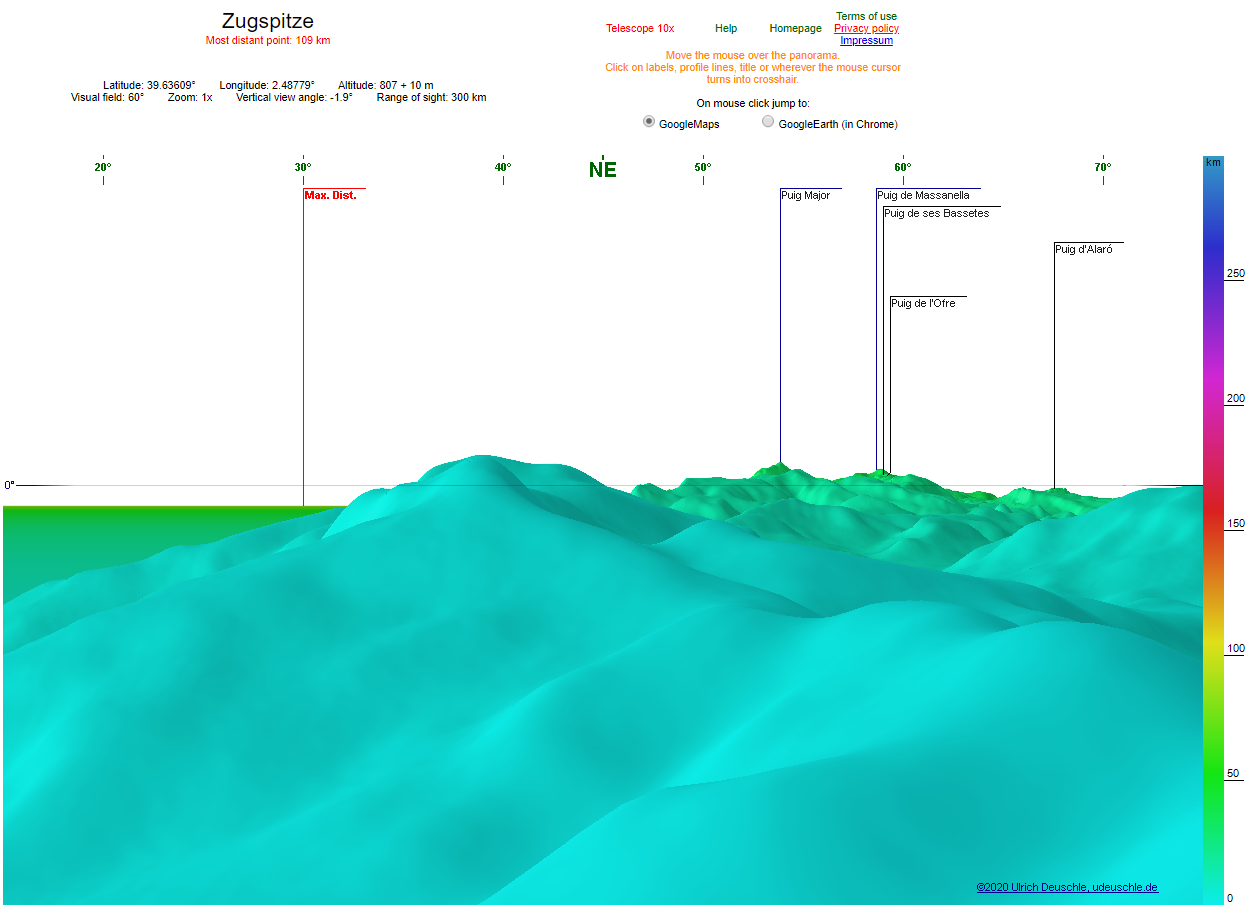Go to the Homepage link

tap(795, 29)
